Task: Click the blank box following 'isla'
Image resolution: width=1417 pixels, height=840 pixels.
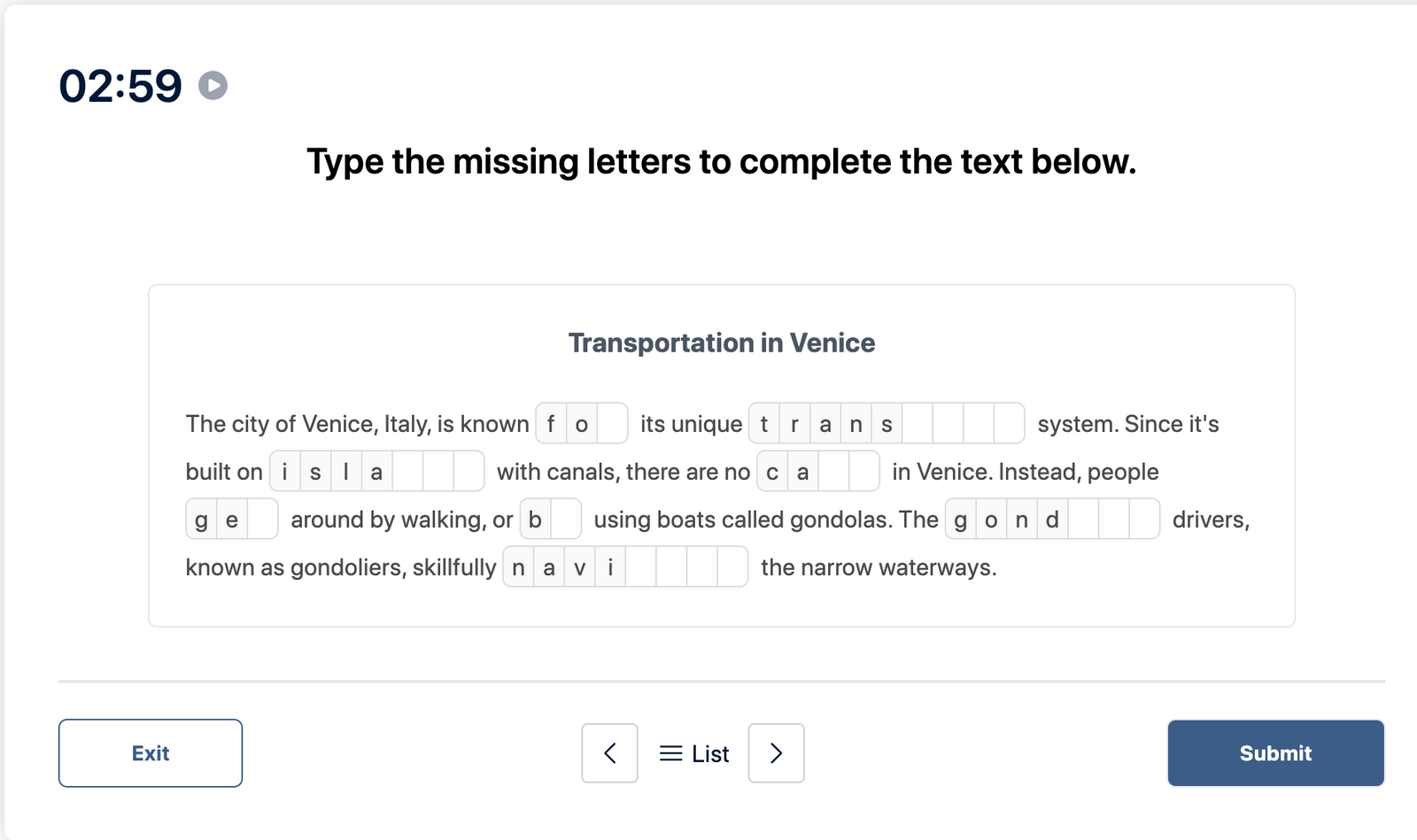Action: point(407,472)
